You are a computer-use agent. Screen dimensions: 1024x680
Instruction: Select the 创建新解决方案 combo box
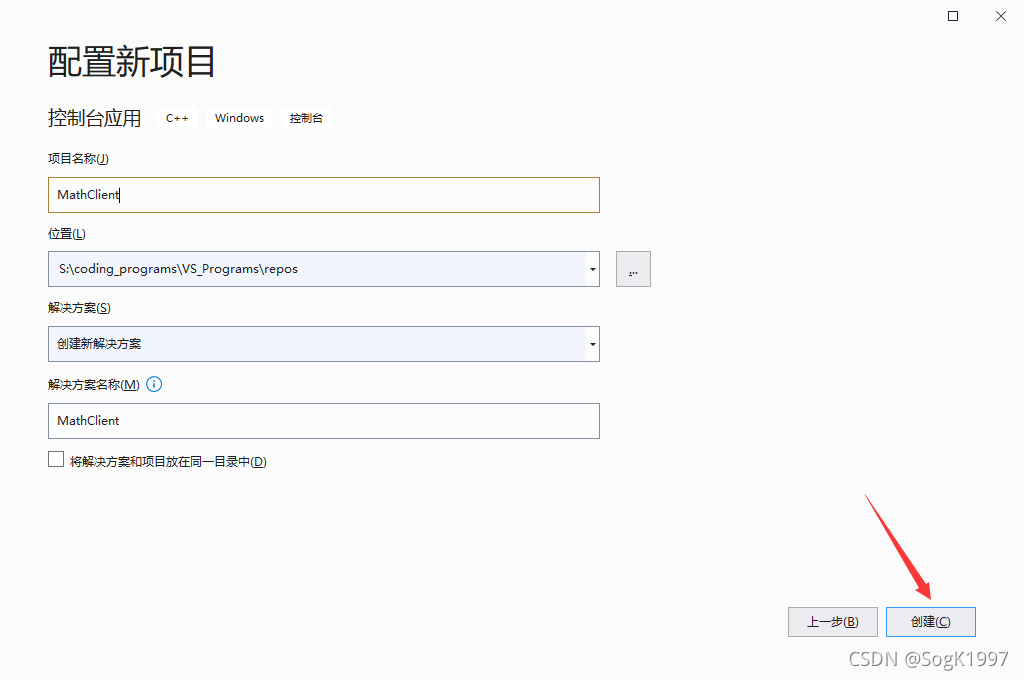[x=324, y=344]
